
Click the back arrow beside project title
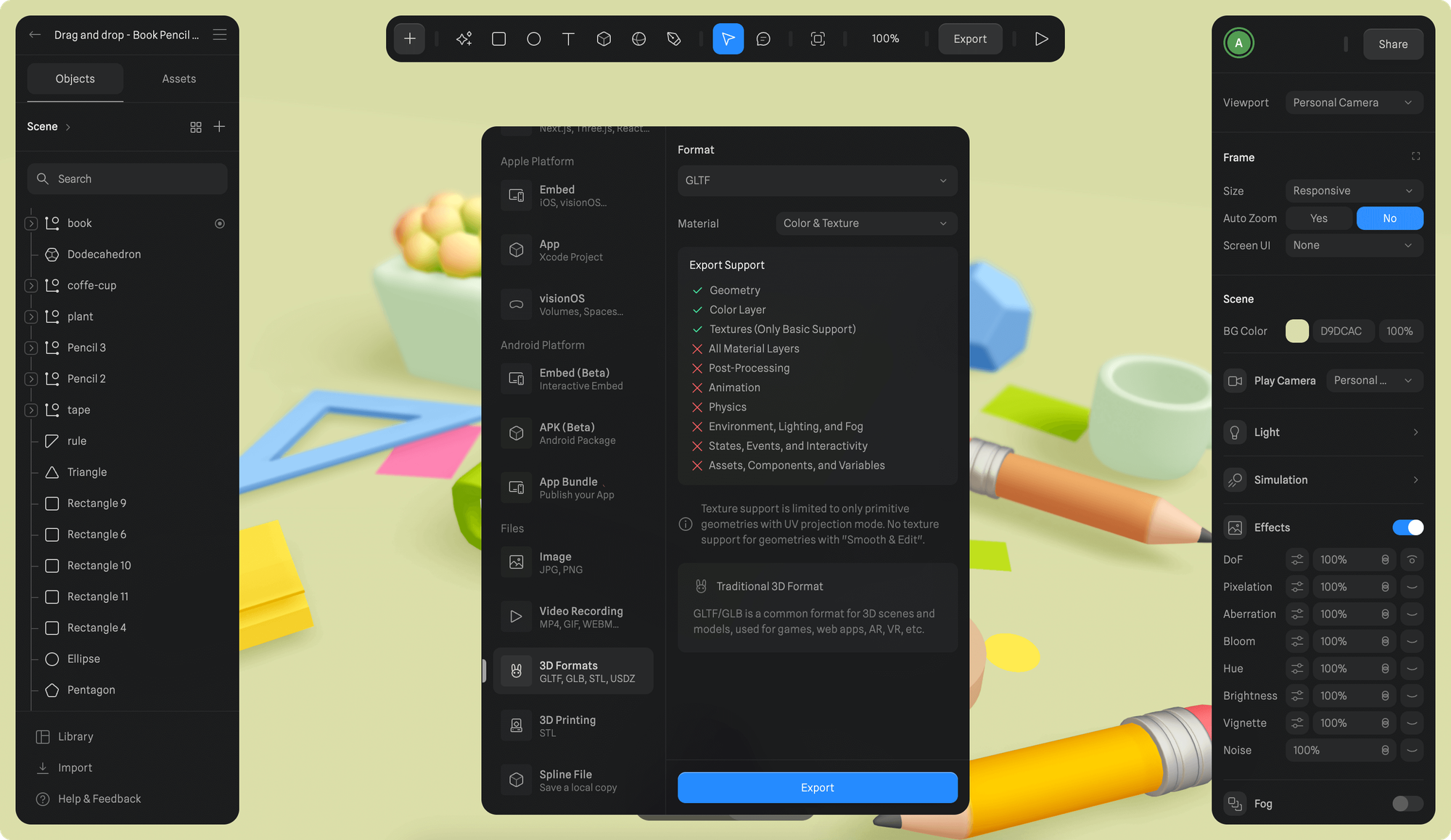coord(35,35)
